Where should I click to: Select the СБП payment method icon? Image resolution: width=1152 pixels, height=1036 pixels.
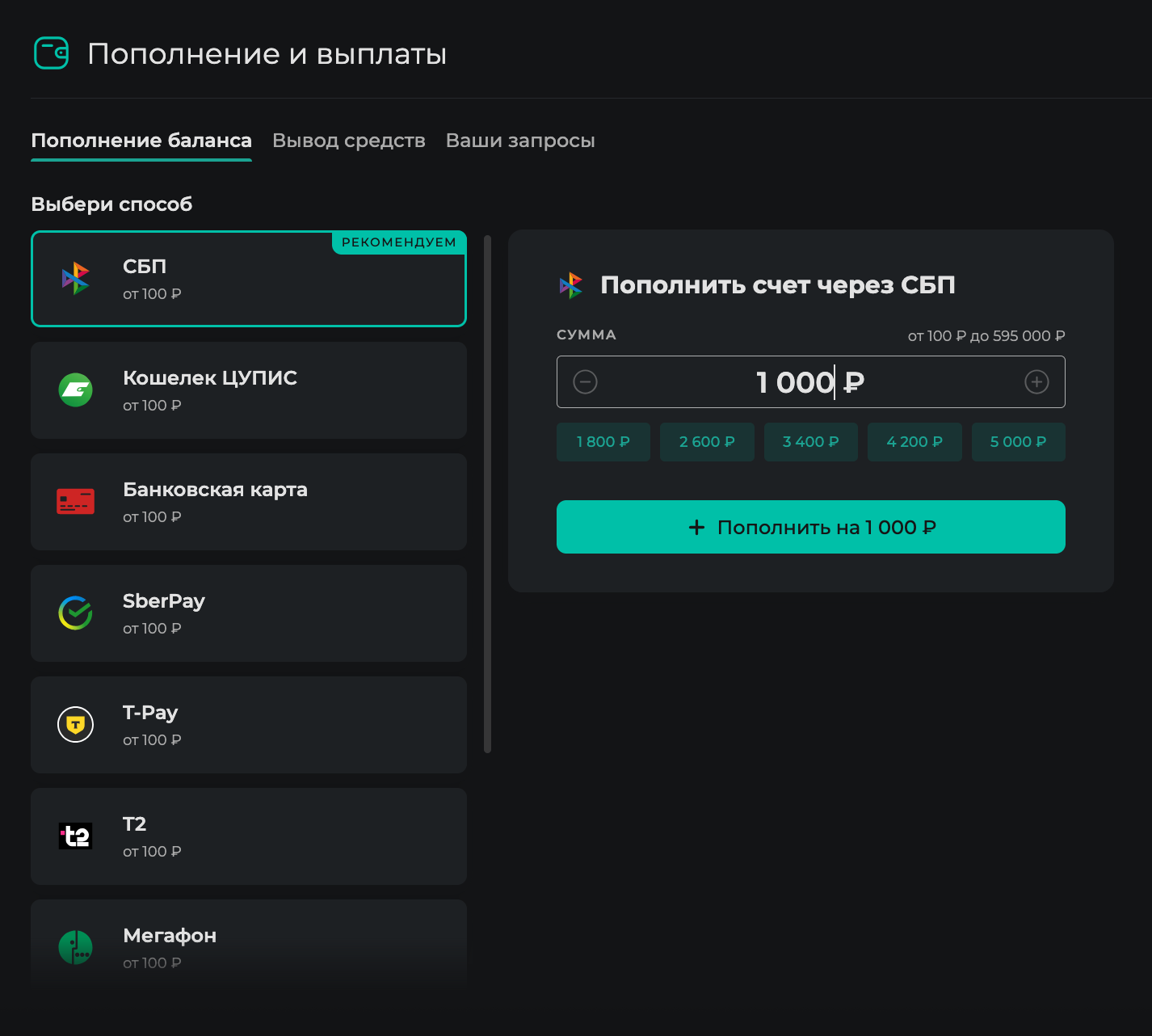click(75, 278)
